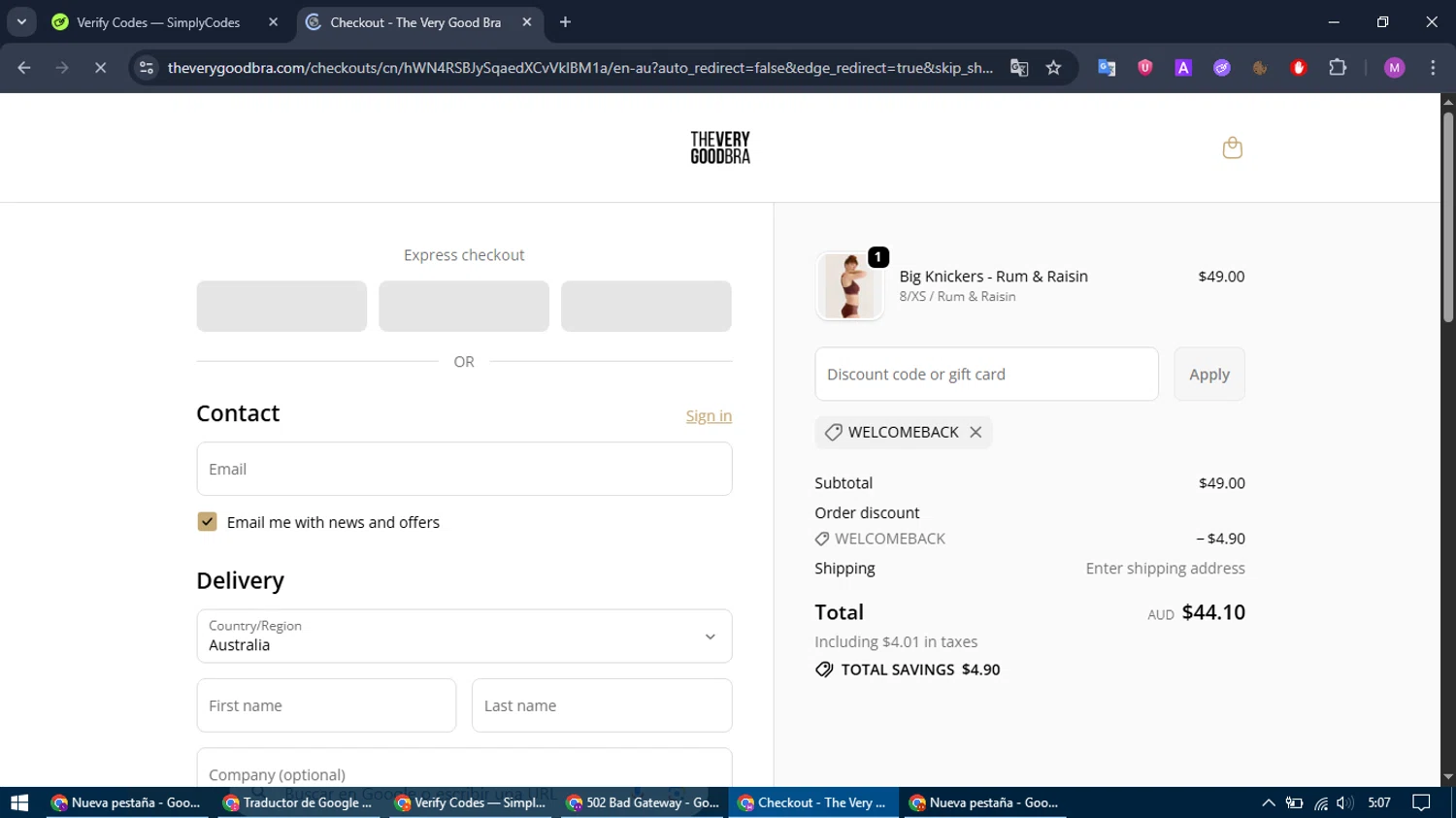Click the Apply discount button
Viewport: 1456px width, 818px height.
(x=1208, y=374)
